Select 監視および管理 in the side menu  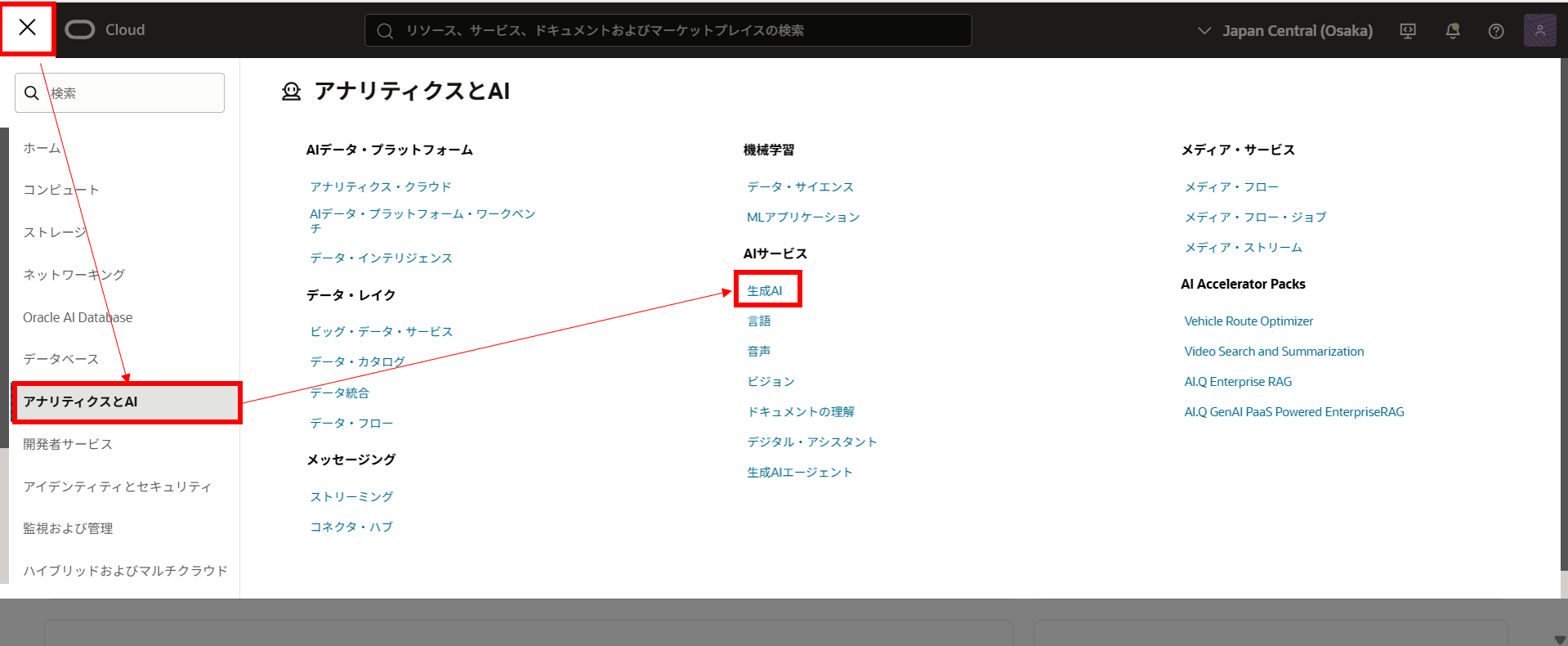pyautogui.click(x=68, y=528)
